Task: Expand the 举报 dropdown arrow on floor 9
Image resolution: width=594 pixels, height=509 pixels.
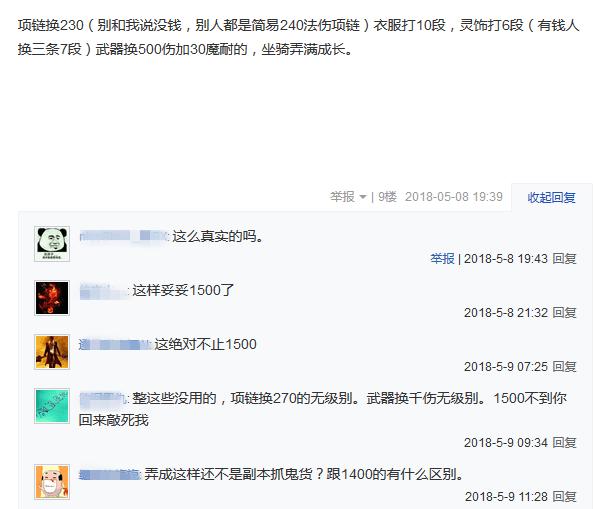Action: (363, 197)
